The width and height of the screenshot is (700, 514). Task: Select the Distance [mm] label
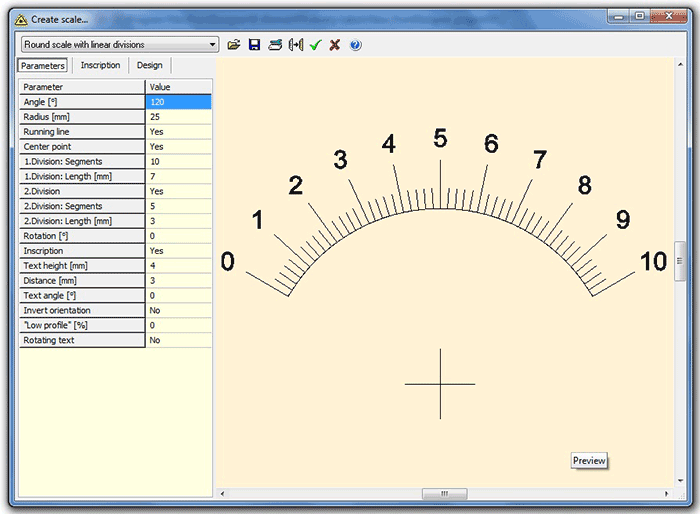point(82,280)
